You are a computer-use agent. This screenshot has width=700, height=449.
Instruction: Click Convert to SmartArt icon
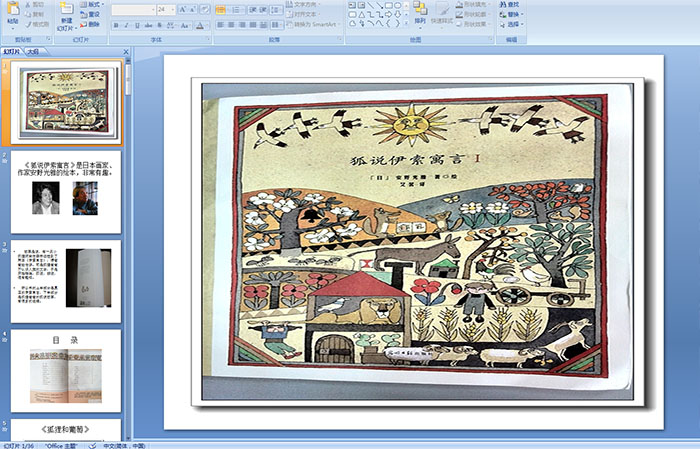click(289, 25)
